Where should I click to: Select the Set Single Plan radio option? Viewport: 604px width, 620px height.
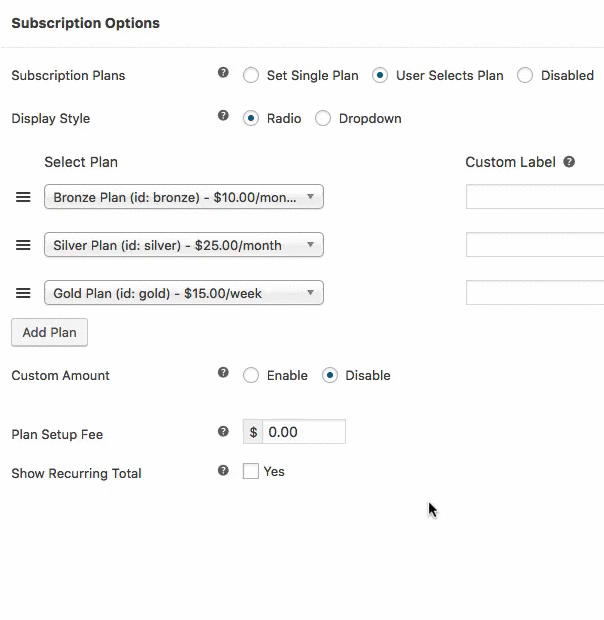[251, 75]
